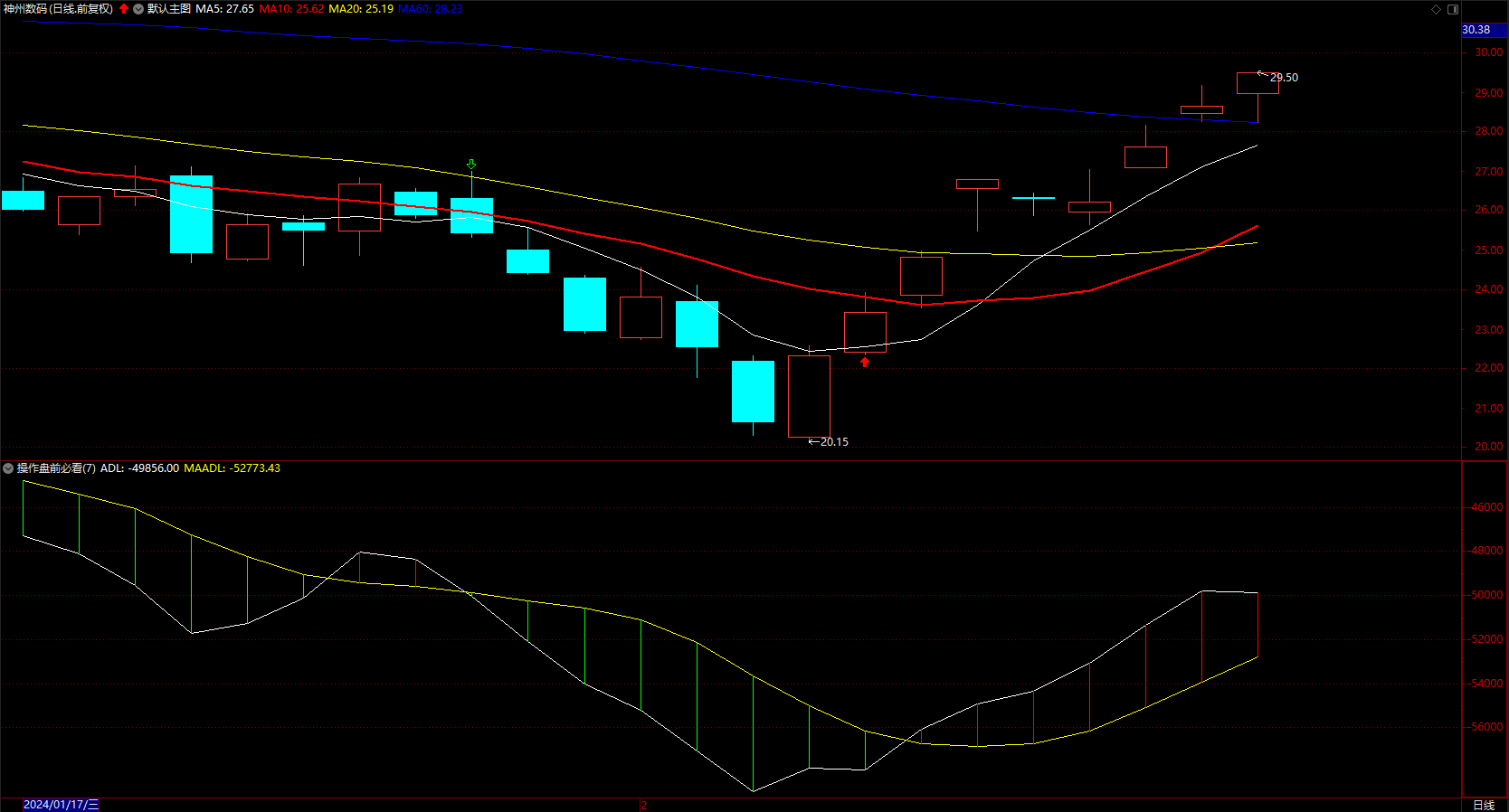The image size is (1509, 812).
Task: Click the MAADL: -52773.43 value
Action: pos(232,468)
